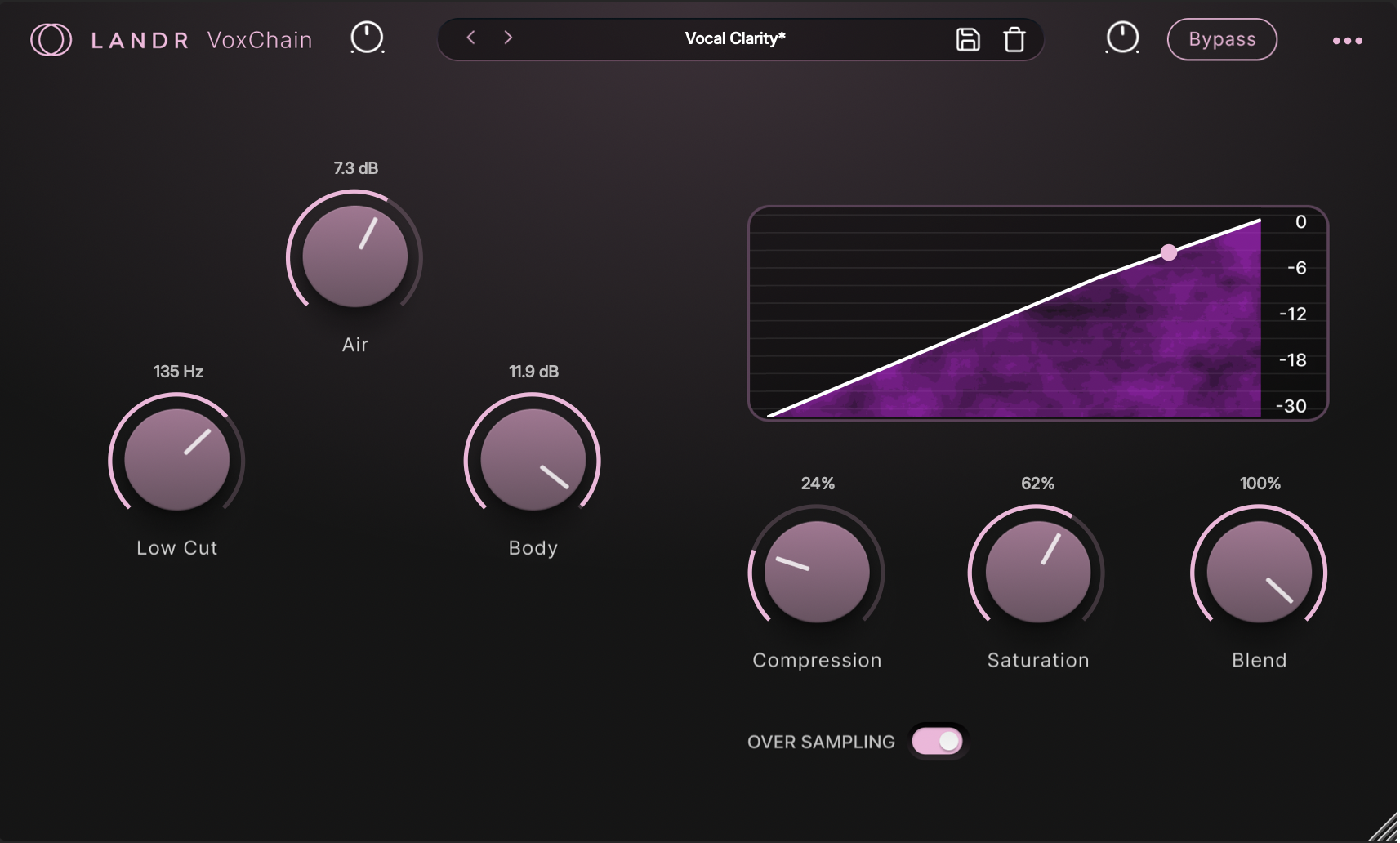Click the LANDR logo icon
1400x843 pixels.
coord(51,39)
